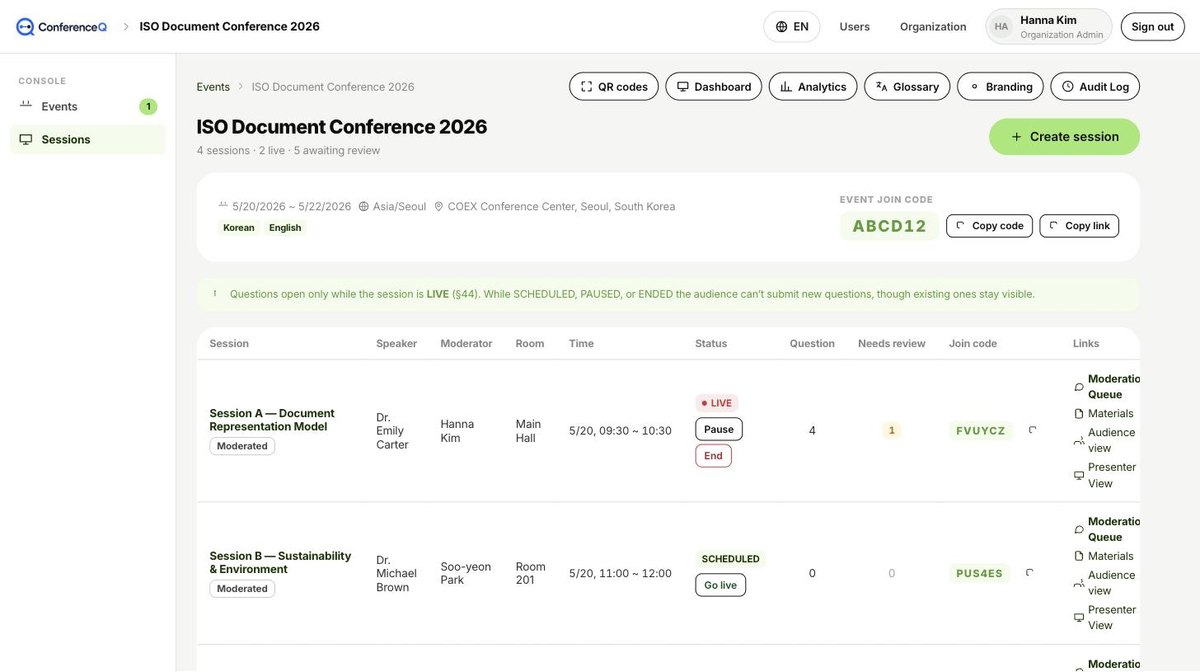Click the Status column header

[711, 343]
